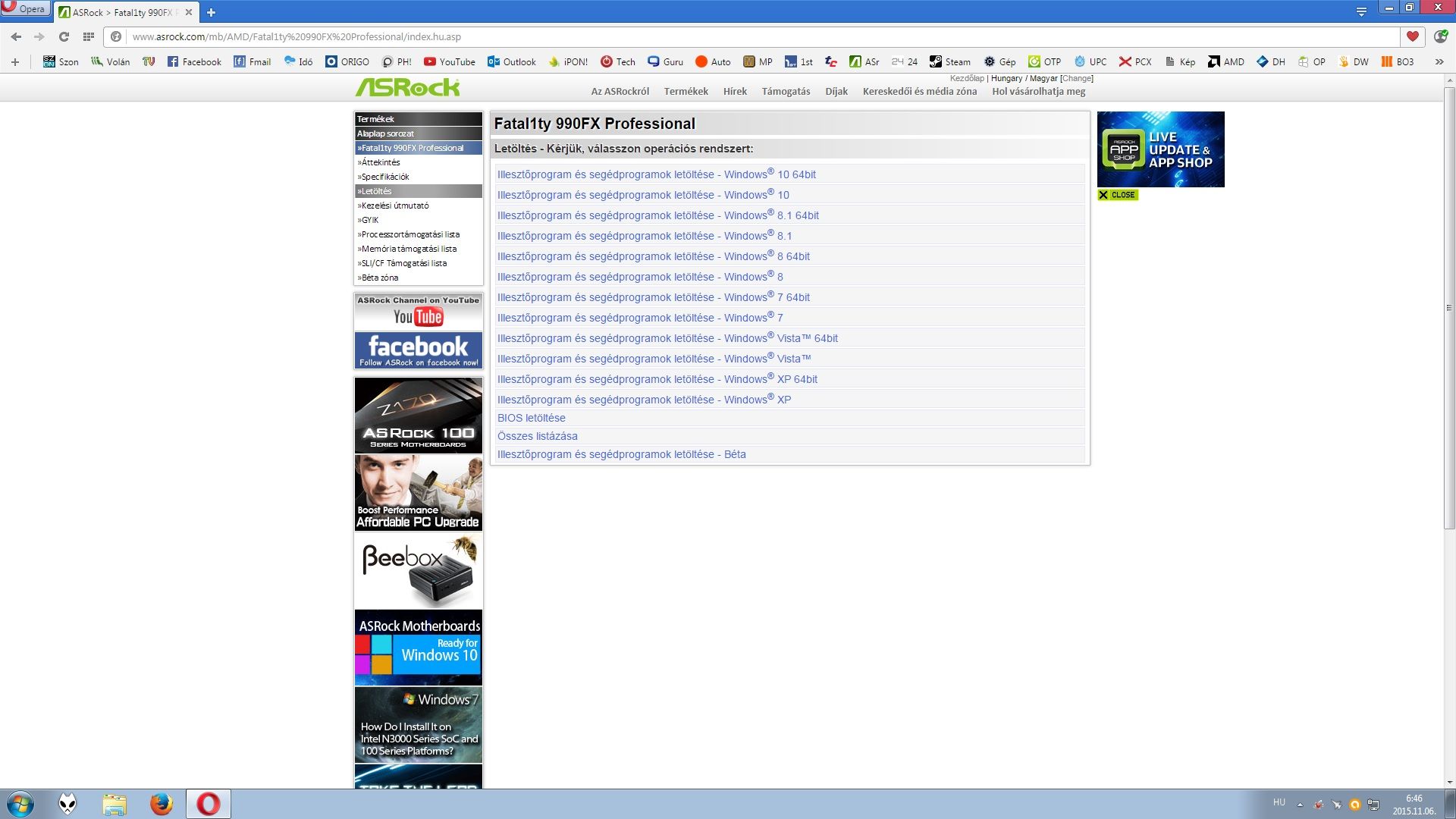Select Kezelési útmutató in the sidebar
Screen dimensions: 1456x819
[418, 206]
